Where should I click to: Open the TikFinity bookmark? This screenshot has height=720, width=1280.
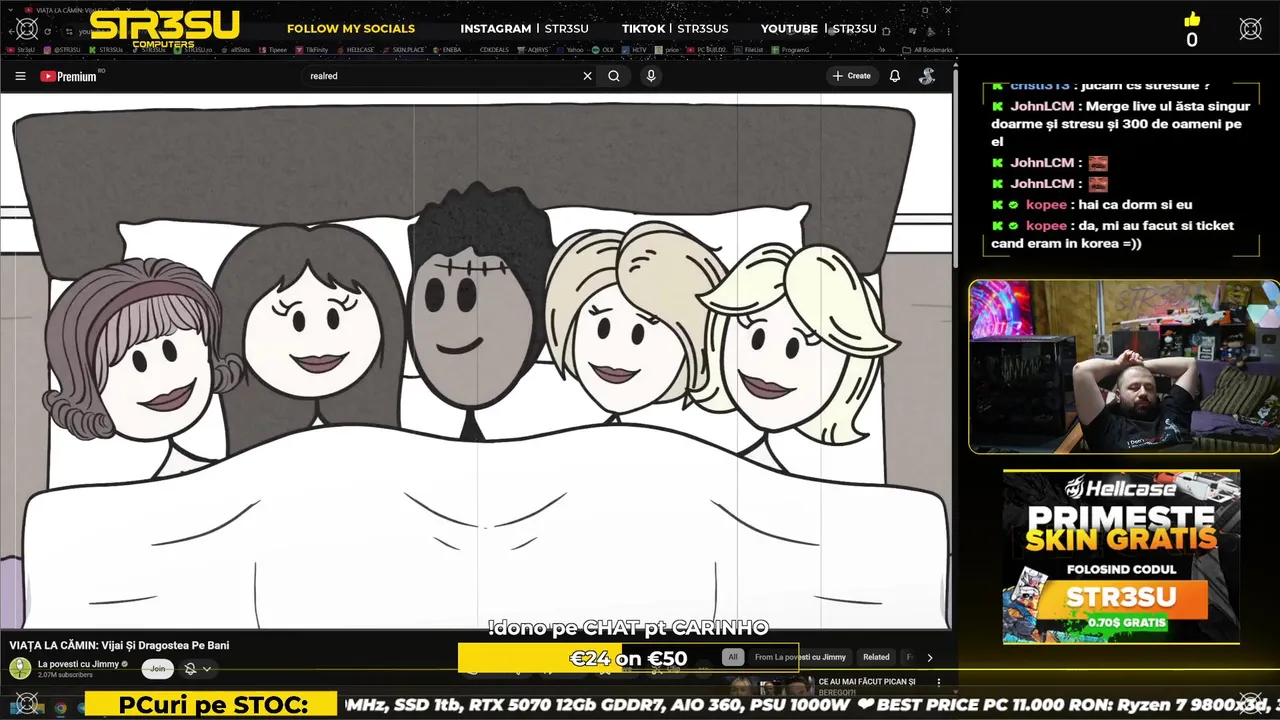[x=312, y=49]
